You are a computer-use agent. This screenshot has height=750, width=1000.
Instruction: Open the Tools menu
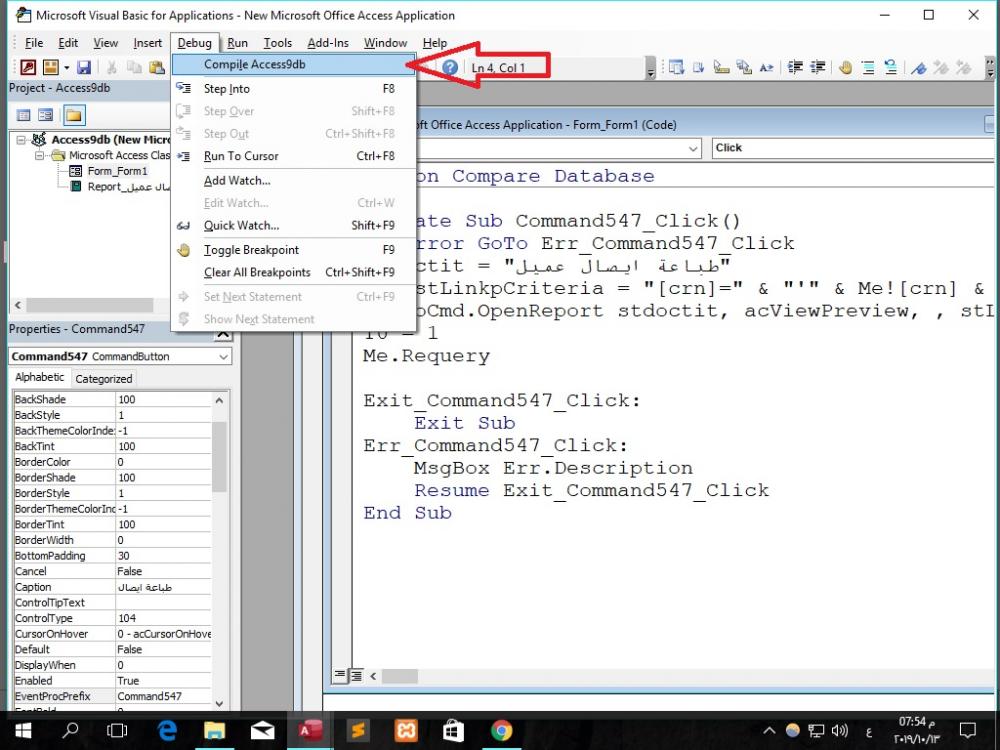[x=277, y=43]
